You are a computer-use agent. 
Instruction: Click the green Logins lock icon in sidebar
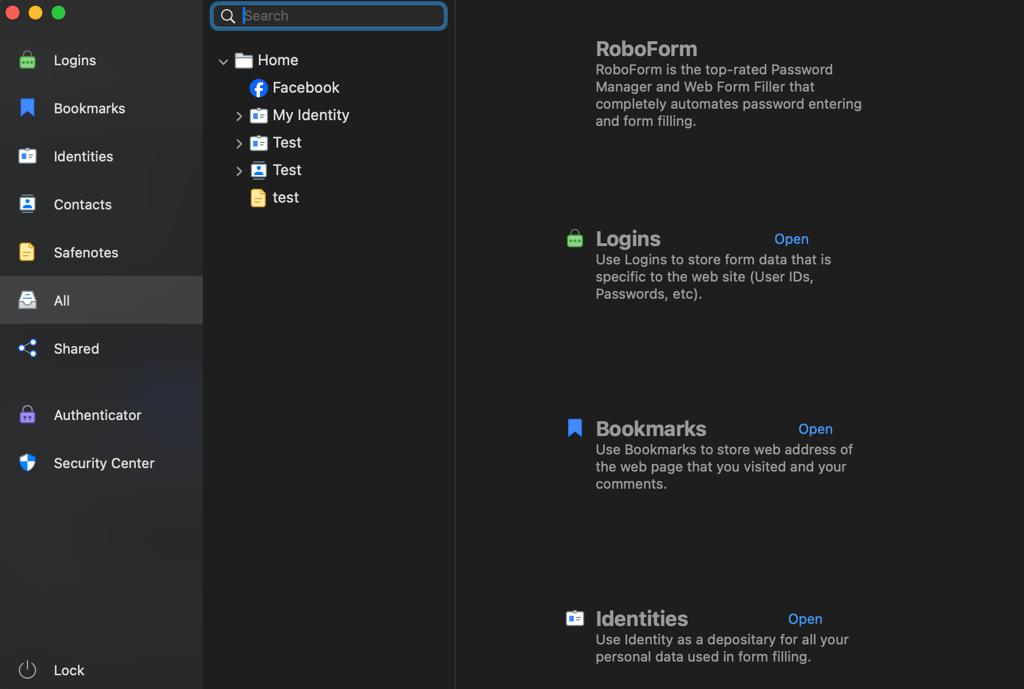pos(27,60)
